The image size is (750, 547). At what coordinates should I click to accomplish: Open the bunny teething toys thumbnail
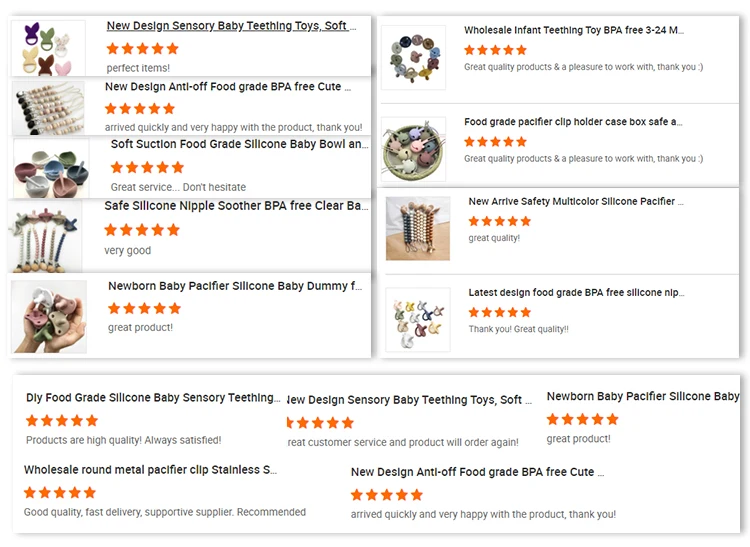[49, 47]
